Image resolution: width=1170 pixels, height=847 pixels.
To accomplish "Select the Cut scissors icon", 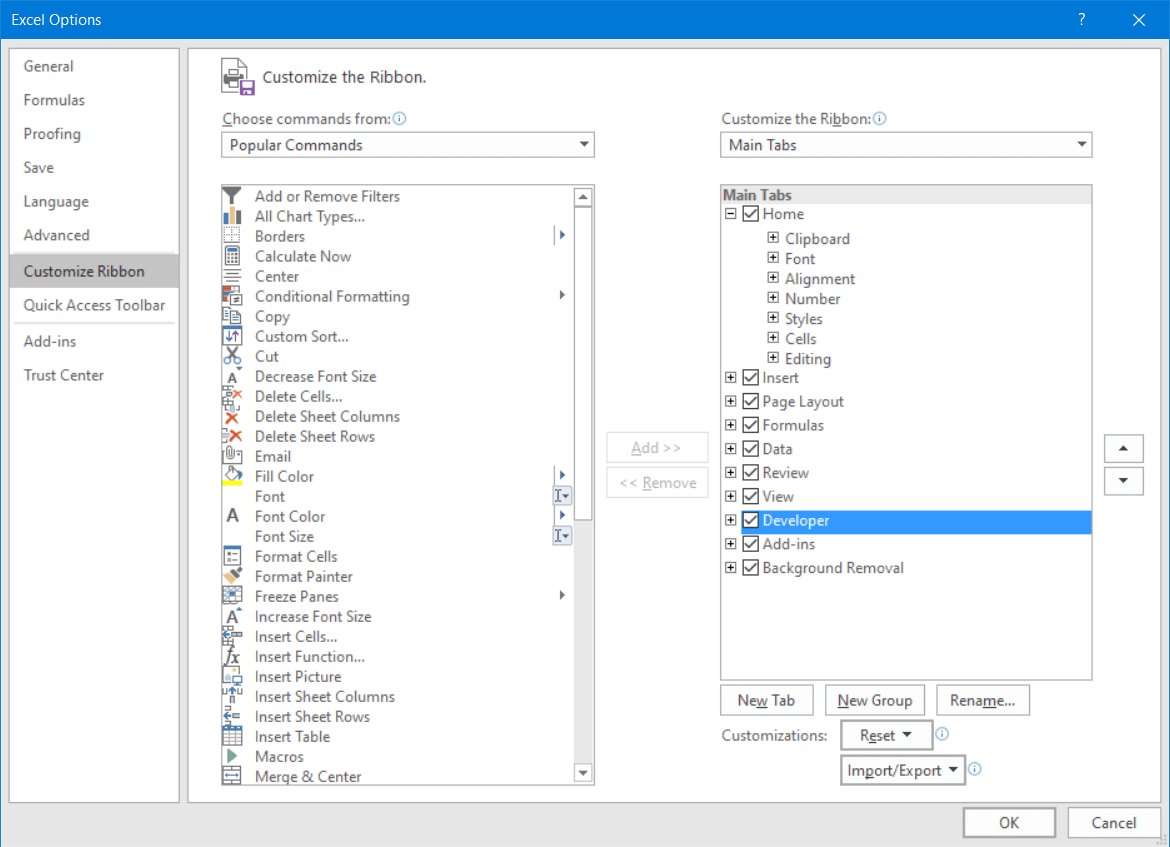I will [232, 356].
